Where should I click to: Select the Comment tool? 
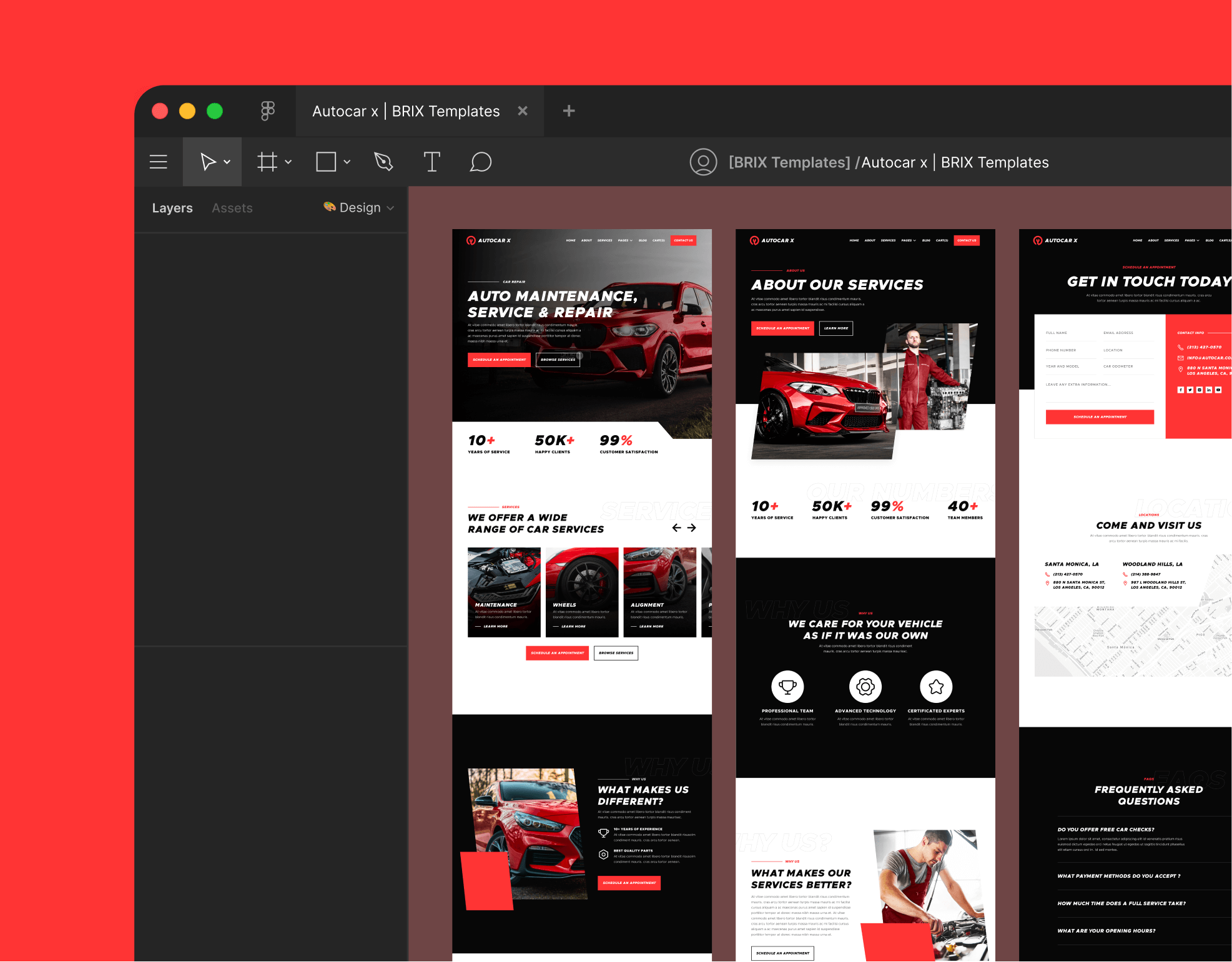480,162
